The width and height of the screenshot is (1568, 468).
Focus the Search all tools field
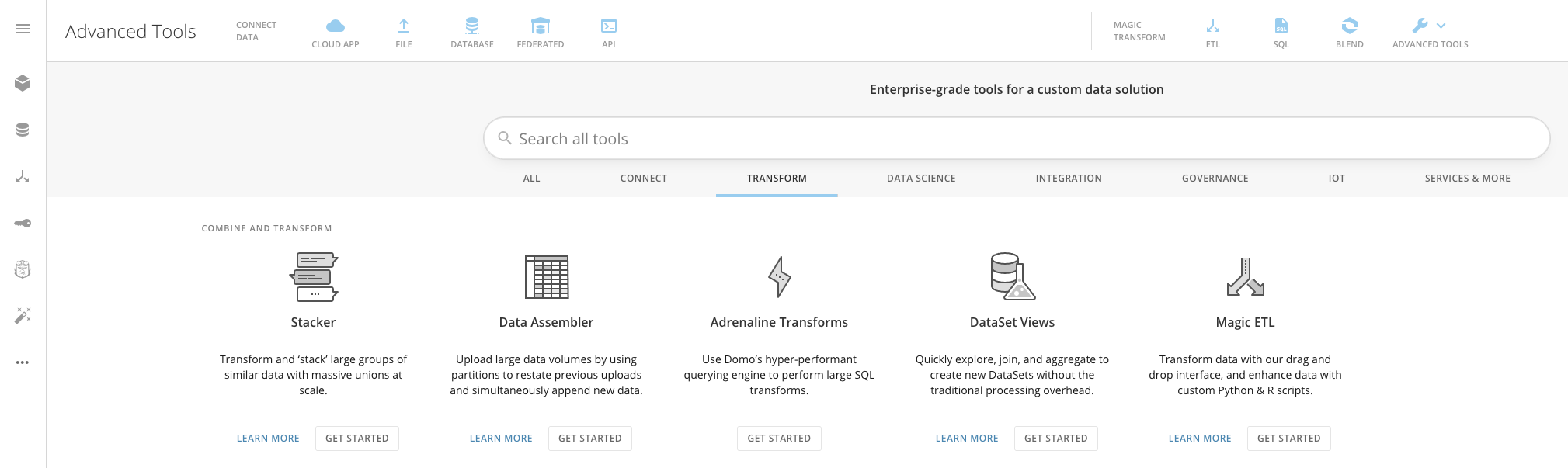click(x=1017, y=138)
